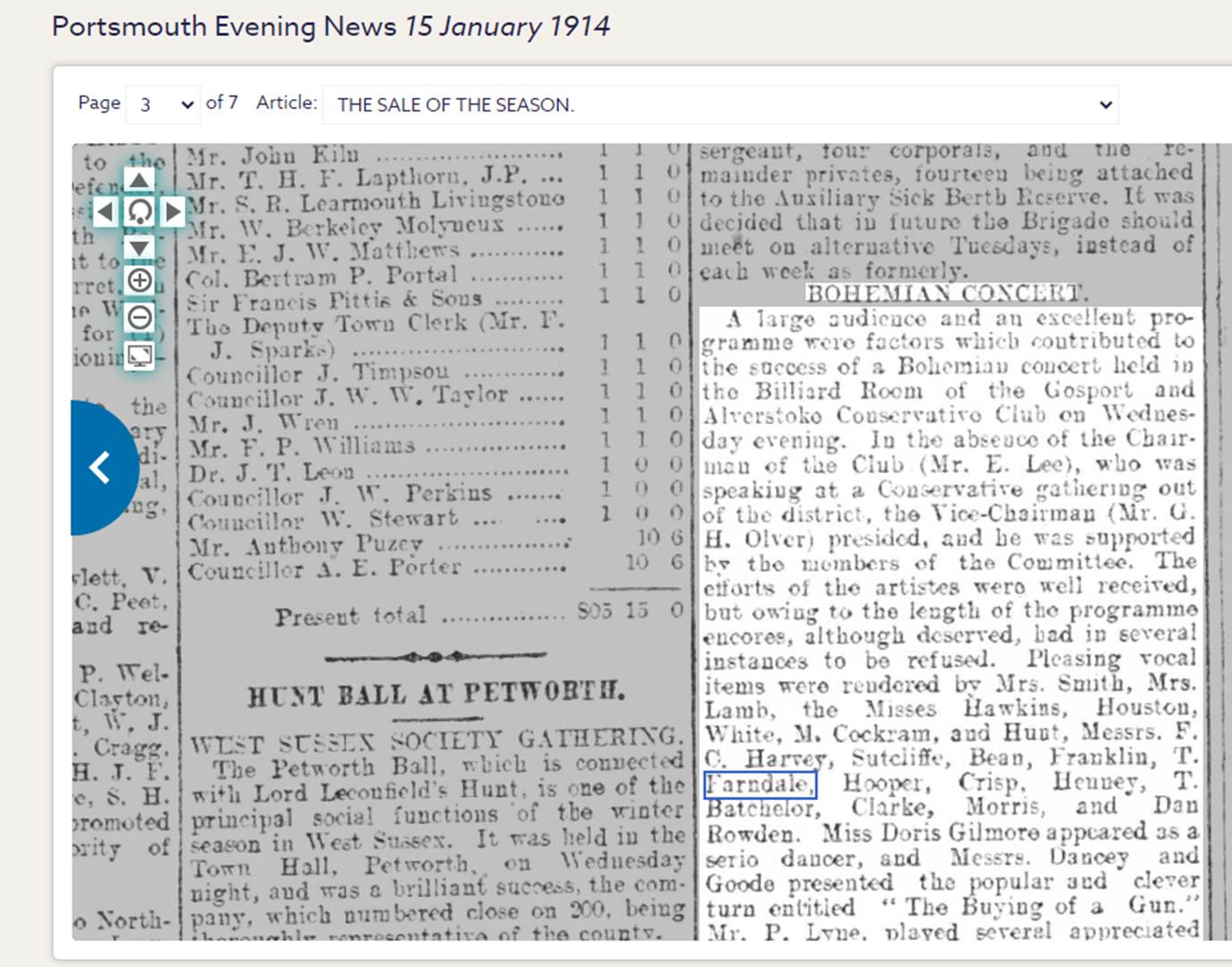This screenshot has width=1232, height=967.
Task: Click the Present total line
Action: pyautogui.click(x=479, y=614)
